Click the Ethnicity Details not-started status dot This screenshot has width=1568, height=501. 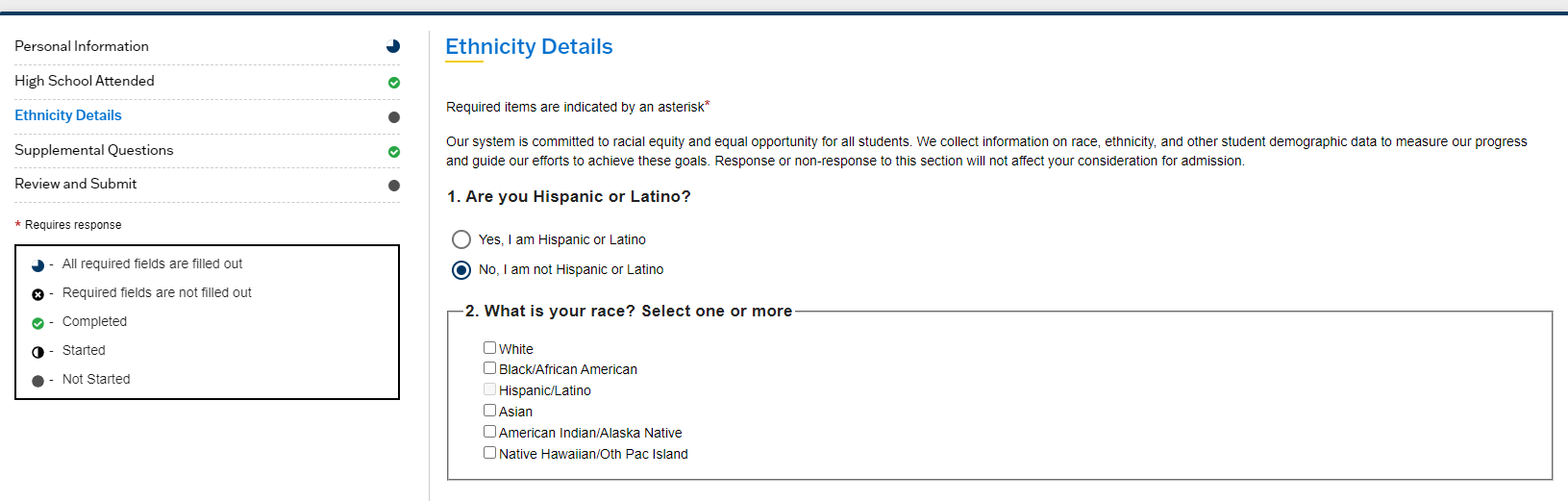click(x=394, y=117)
